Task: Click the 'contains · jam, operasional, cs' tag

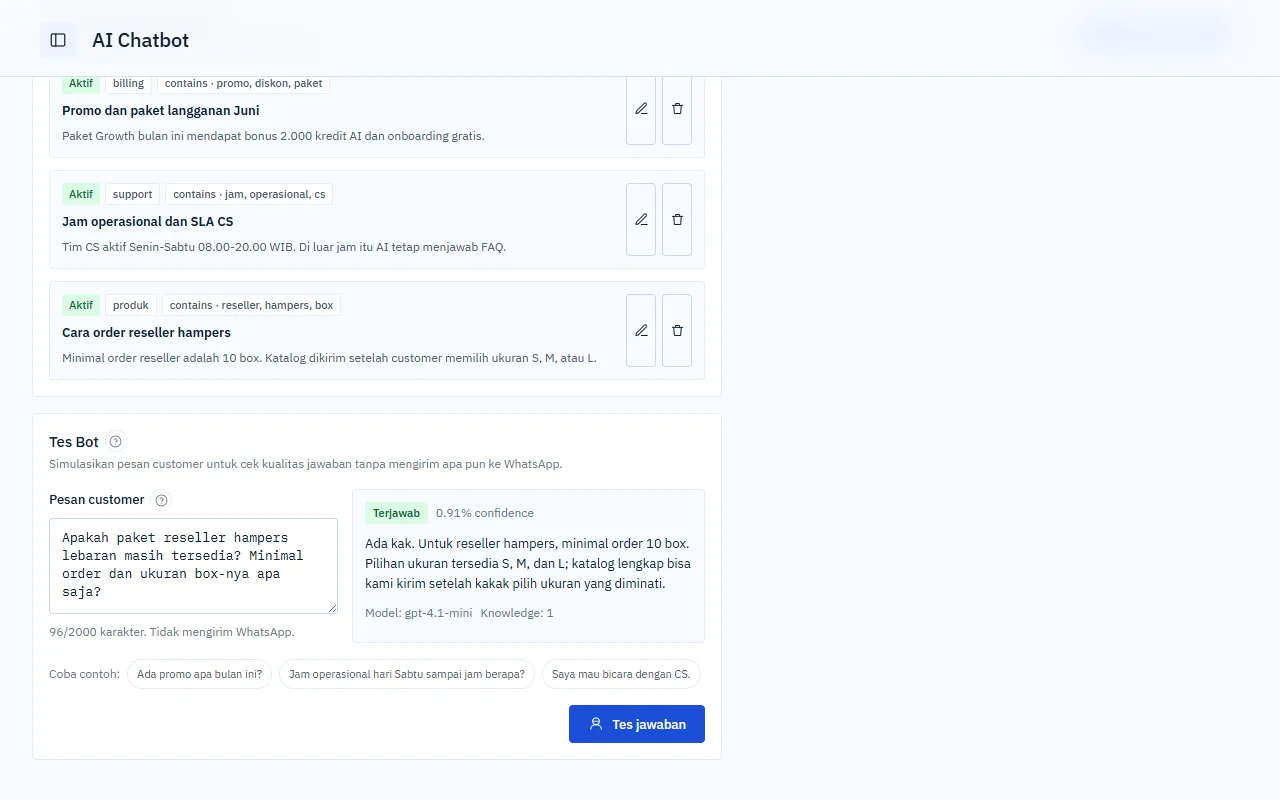Action: pos(249,194)
